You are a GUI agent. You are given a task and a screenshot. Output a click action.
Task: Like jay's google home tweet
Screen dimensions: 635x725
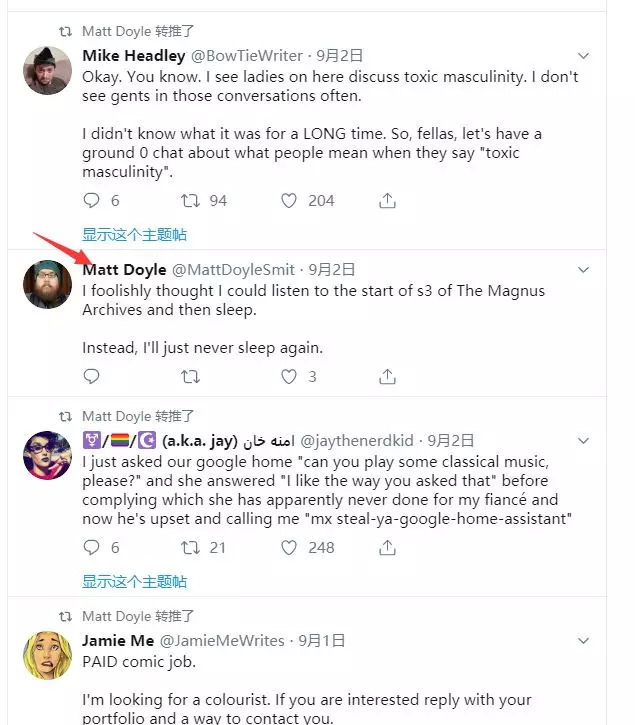coord(289,547)
